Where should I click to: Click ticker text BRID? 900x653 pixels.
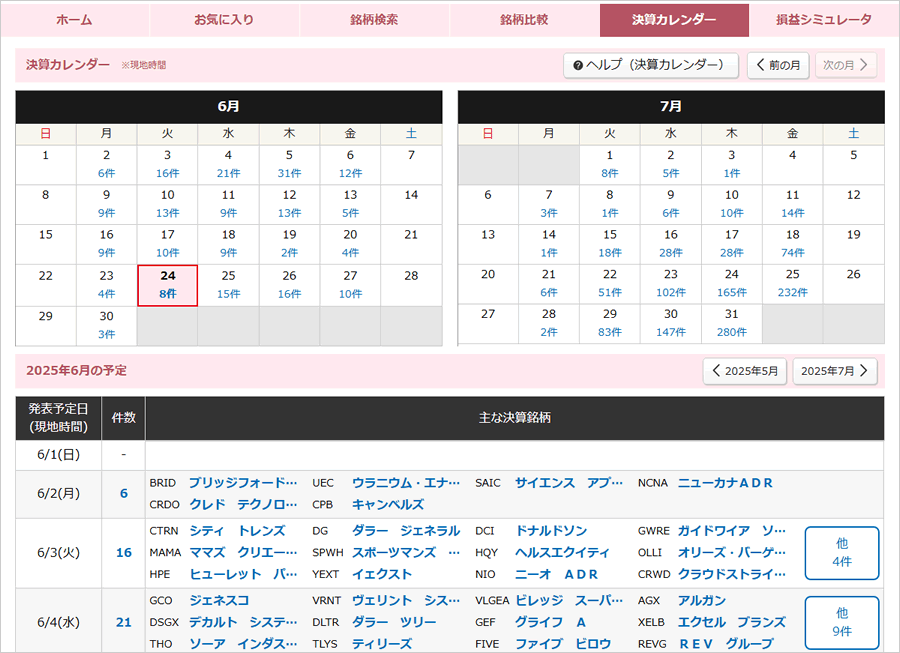coord(162,483)
